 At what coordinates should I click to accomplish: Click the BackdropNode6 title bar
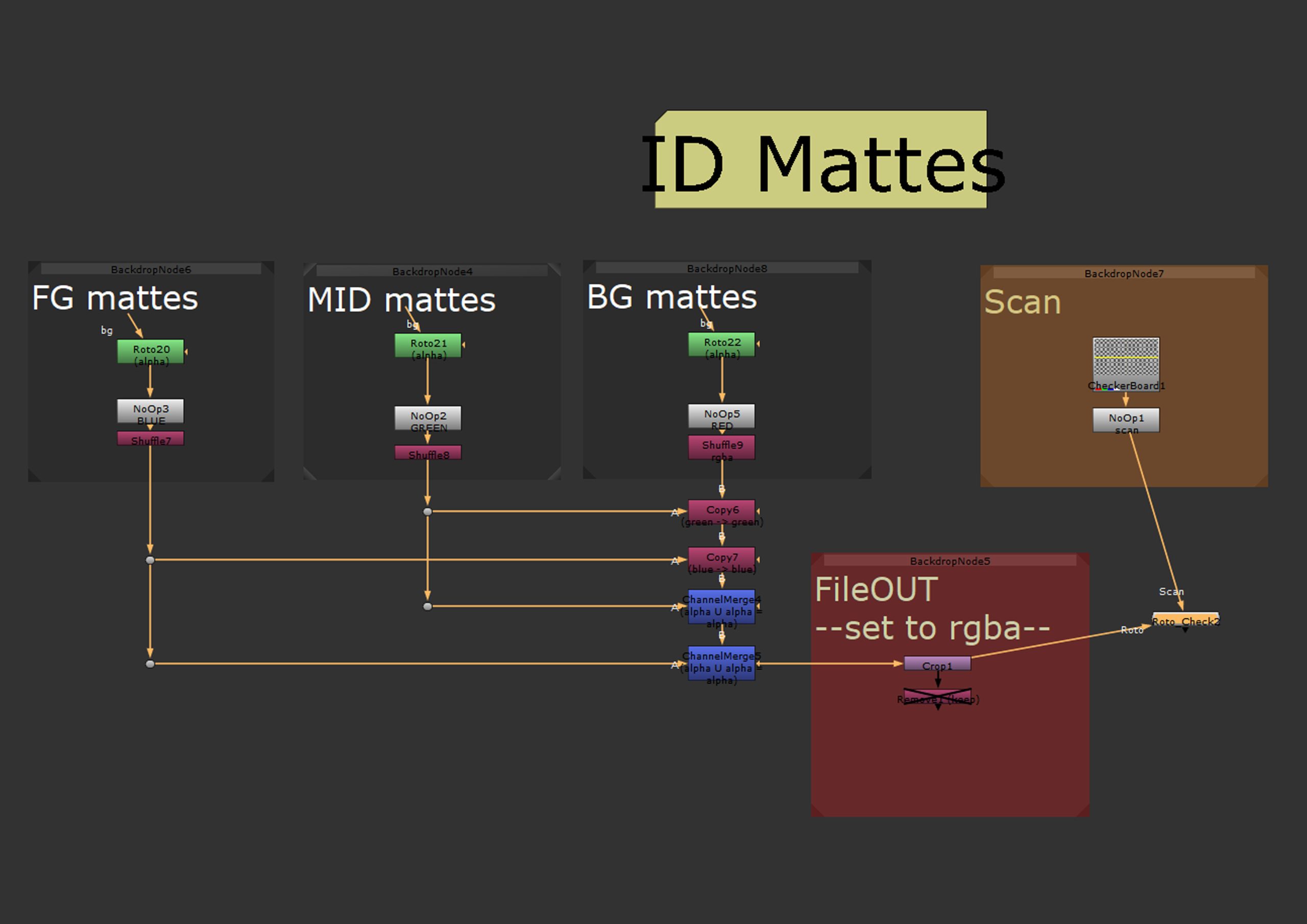[151, 269]
